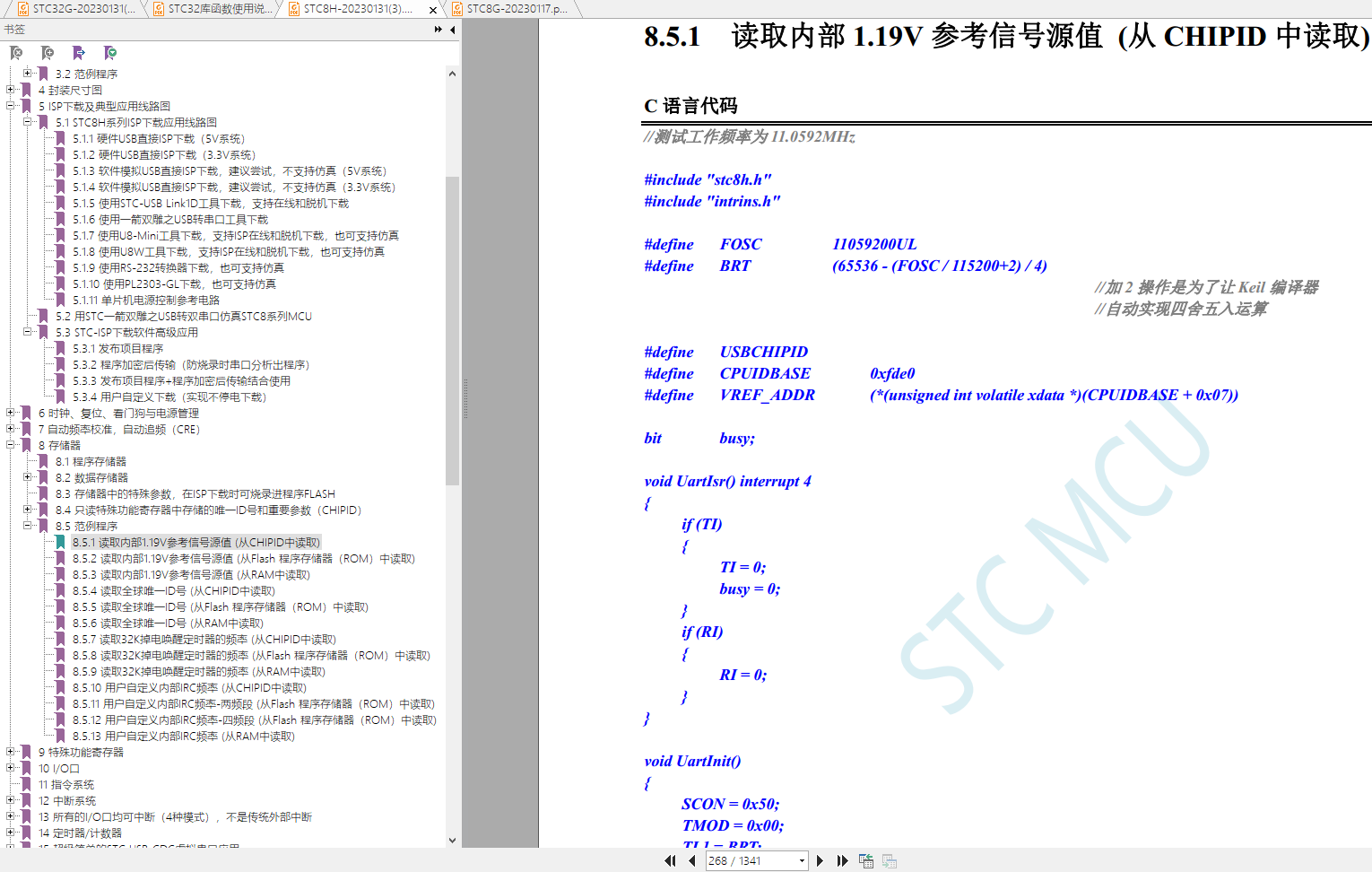Click the add new bookmark icon
The width and height of the screenshot is (1372, 872).
tap(48, 53)
